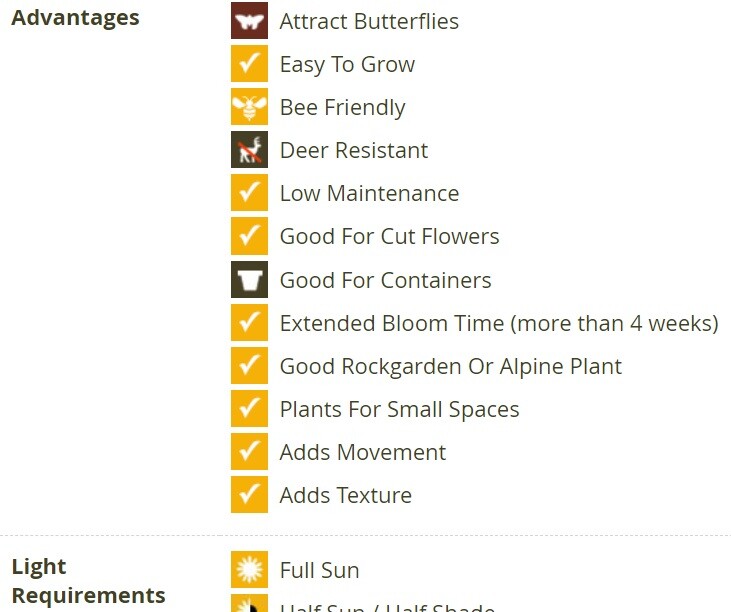
Task: Click the Full Sun icon
Action: click(x=249, y=570)
